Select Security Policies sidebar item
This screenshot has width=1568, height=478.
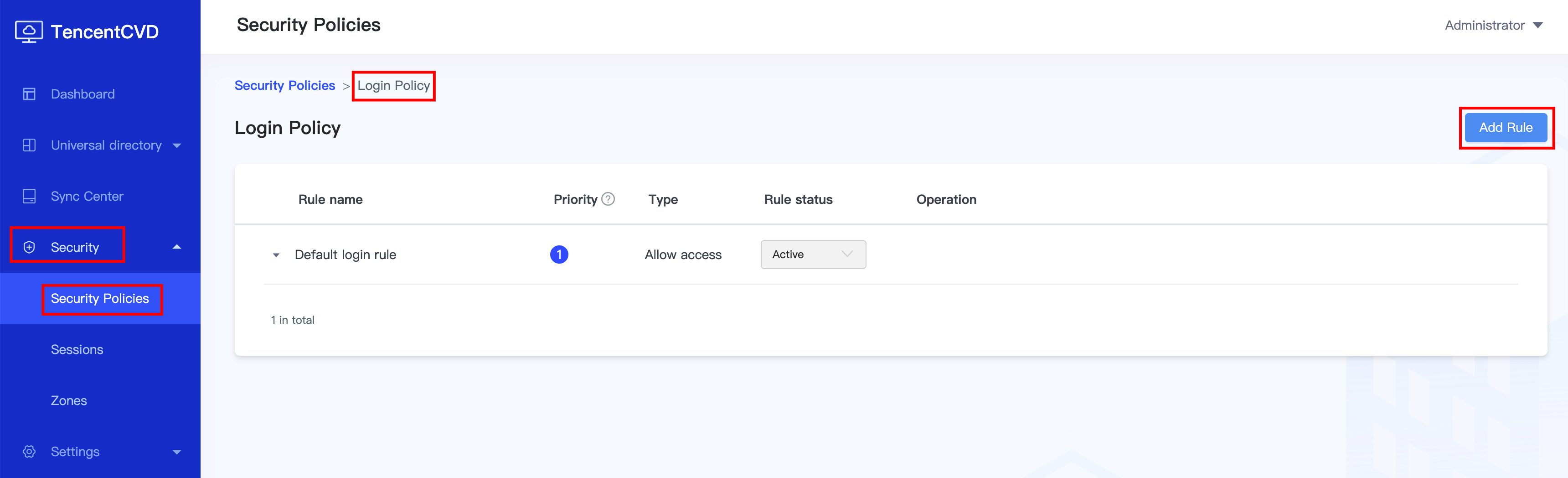click(x=100, y=298)
